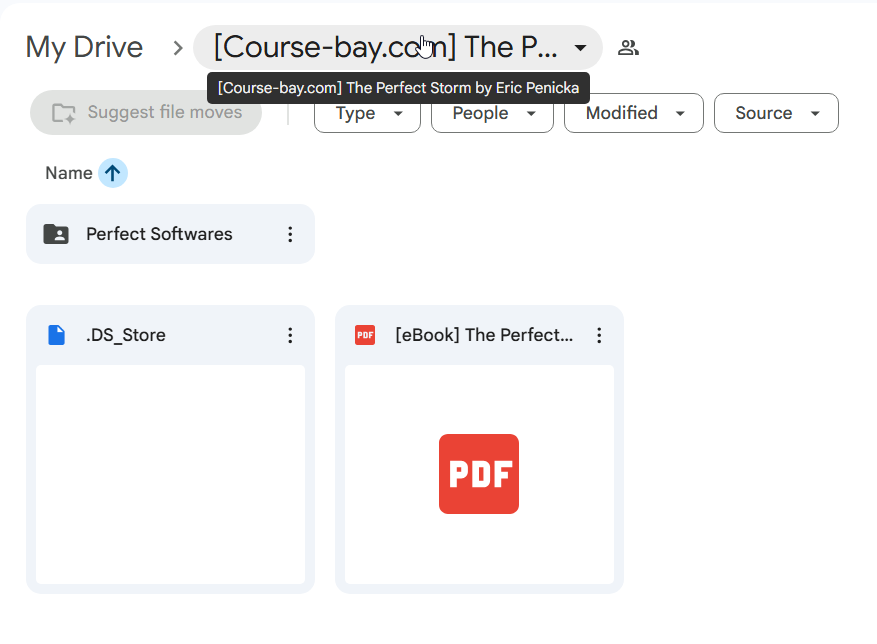Click the breadcrumb chevron separator after My Drive
This screenshot has height=644, width=877.
tap(178, 48)
